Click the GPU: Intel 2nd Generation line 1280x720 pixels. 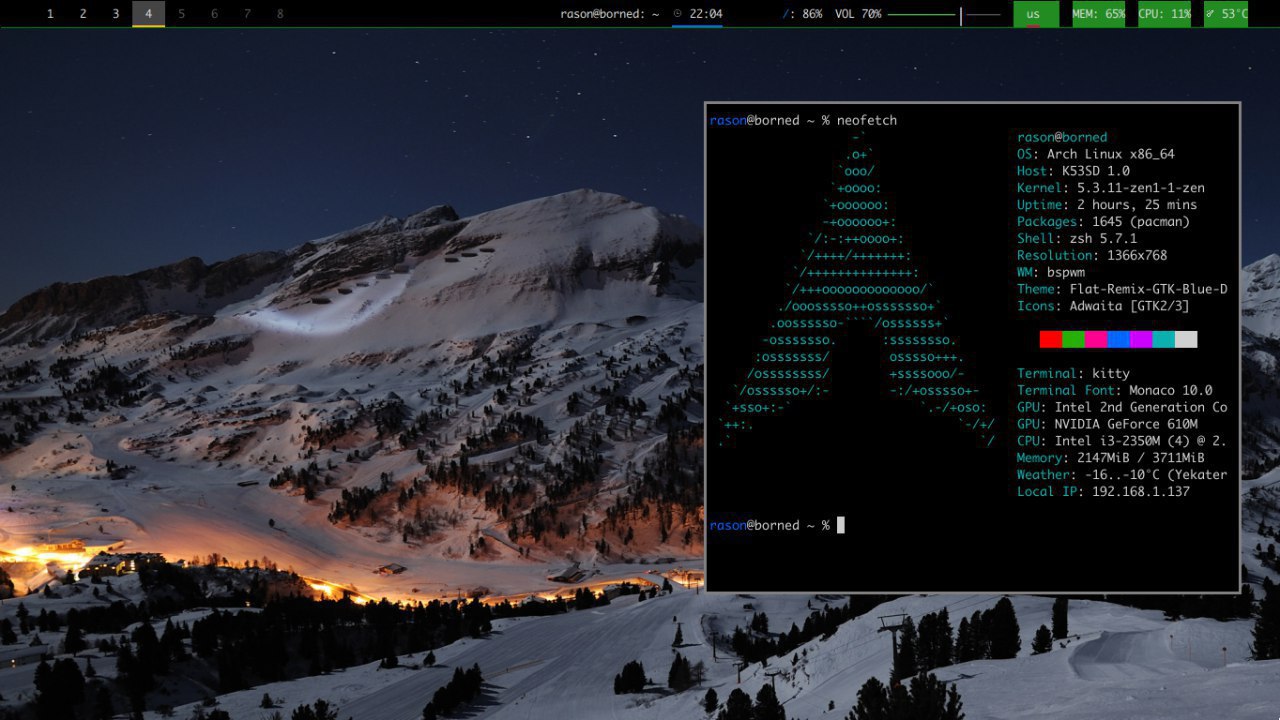tap(1122, 408)
